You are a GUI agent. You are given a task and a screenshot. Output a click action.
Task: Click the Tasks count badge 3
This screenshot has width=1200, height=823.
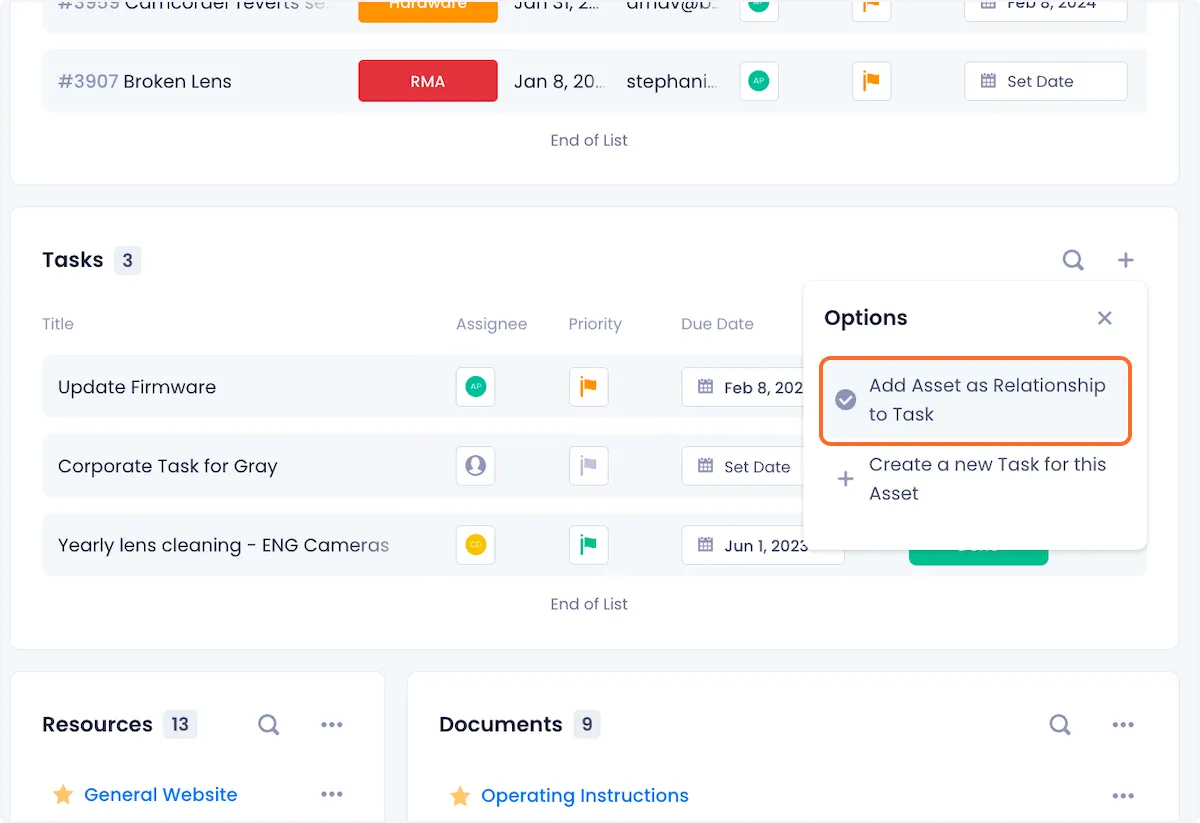127,261
